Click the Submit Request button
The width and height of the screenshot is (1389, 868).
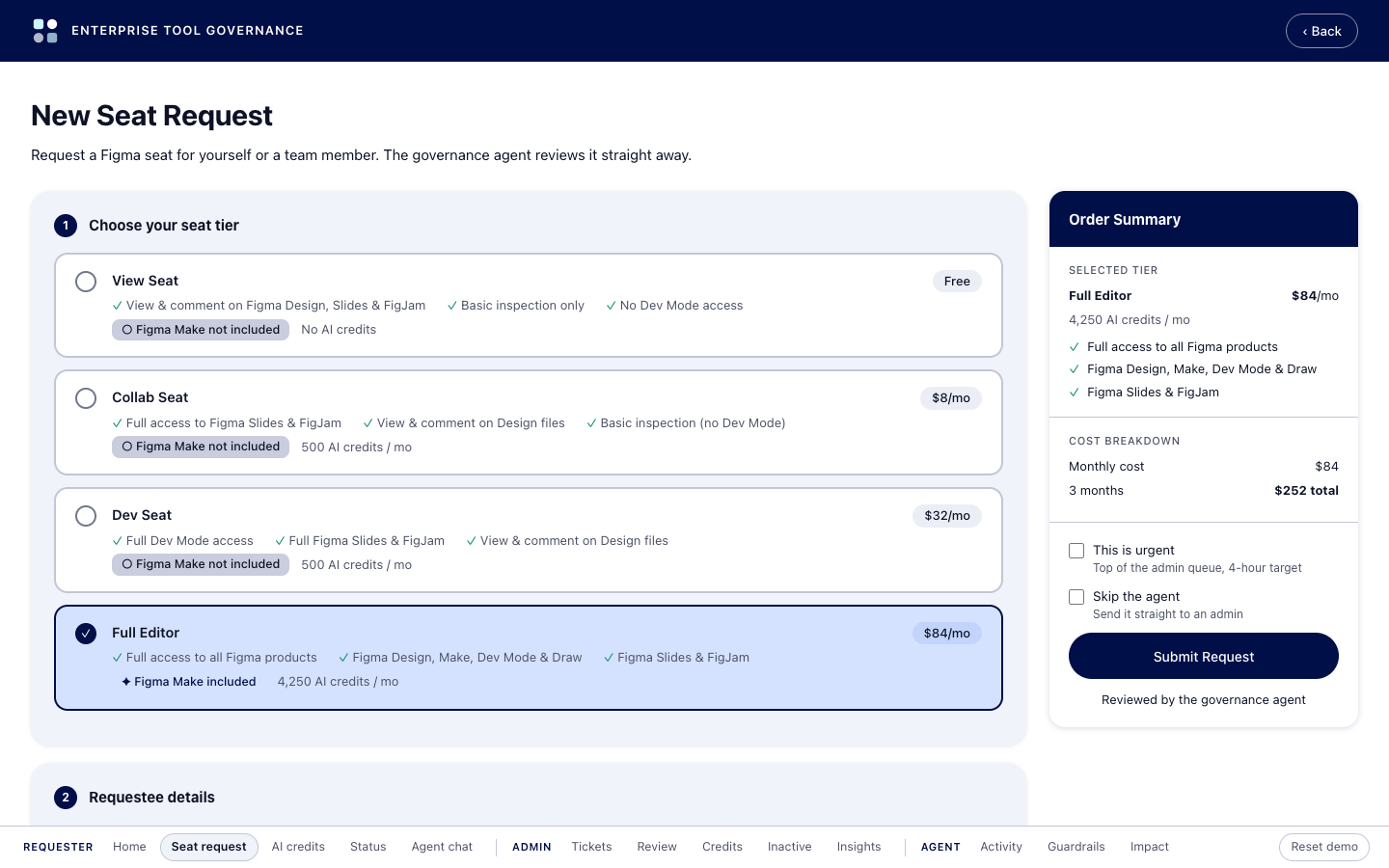(1204, 656)
